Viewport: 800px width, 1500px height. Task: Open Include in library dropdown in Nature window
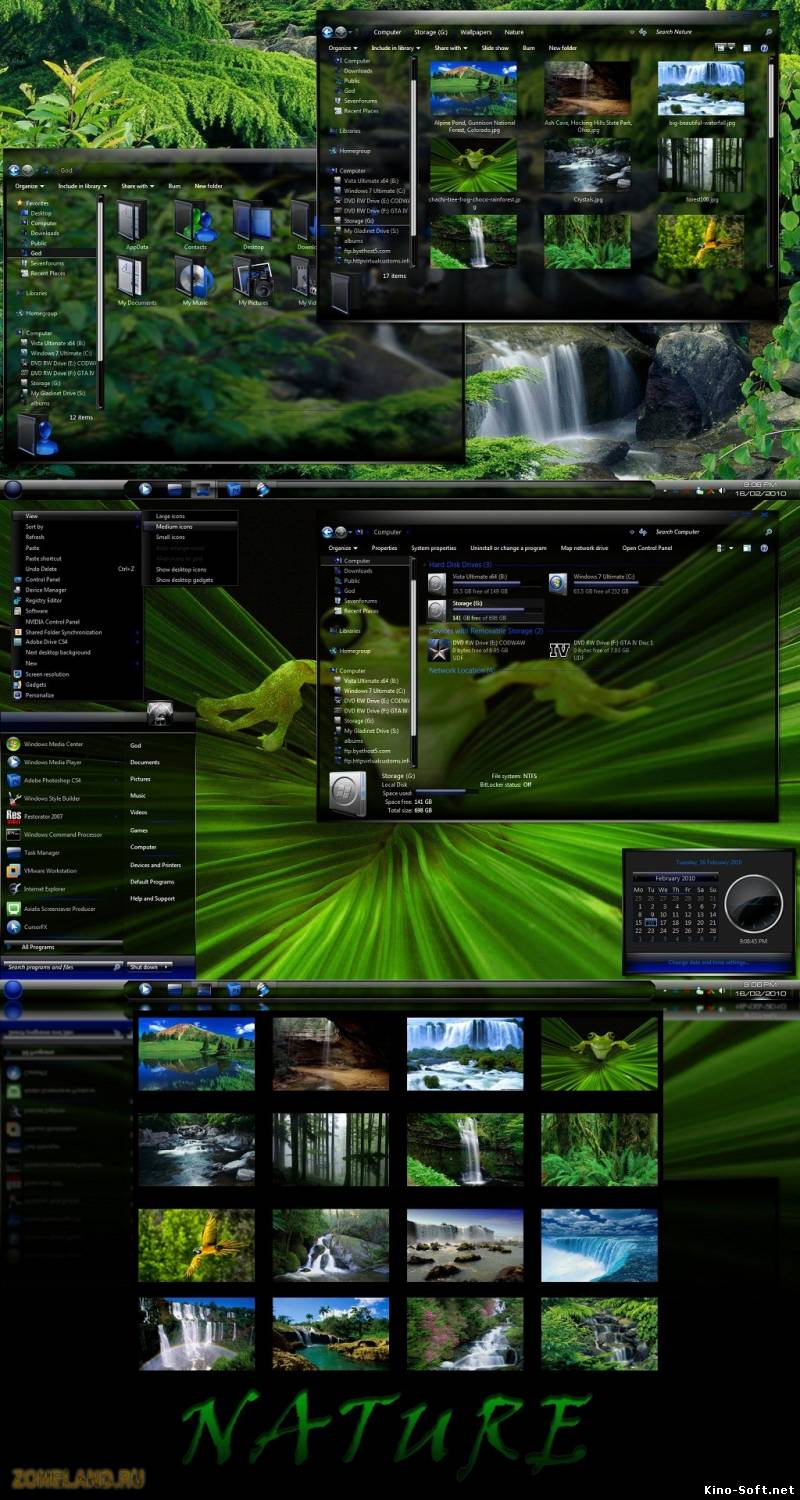pyautogui.click(x=395, y=48)
